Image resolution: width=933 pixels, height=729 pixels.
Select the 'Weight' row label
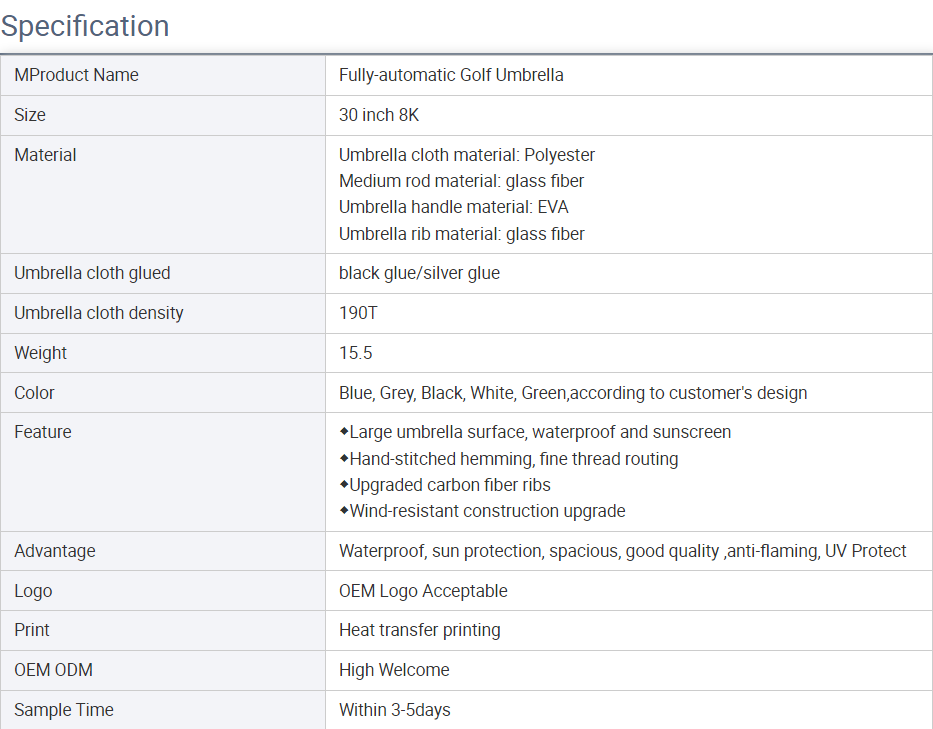click(40, 353)
